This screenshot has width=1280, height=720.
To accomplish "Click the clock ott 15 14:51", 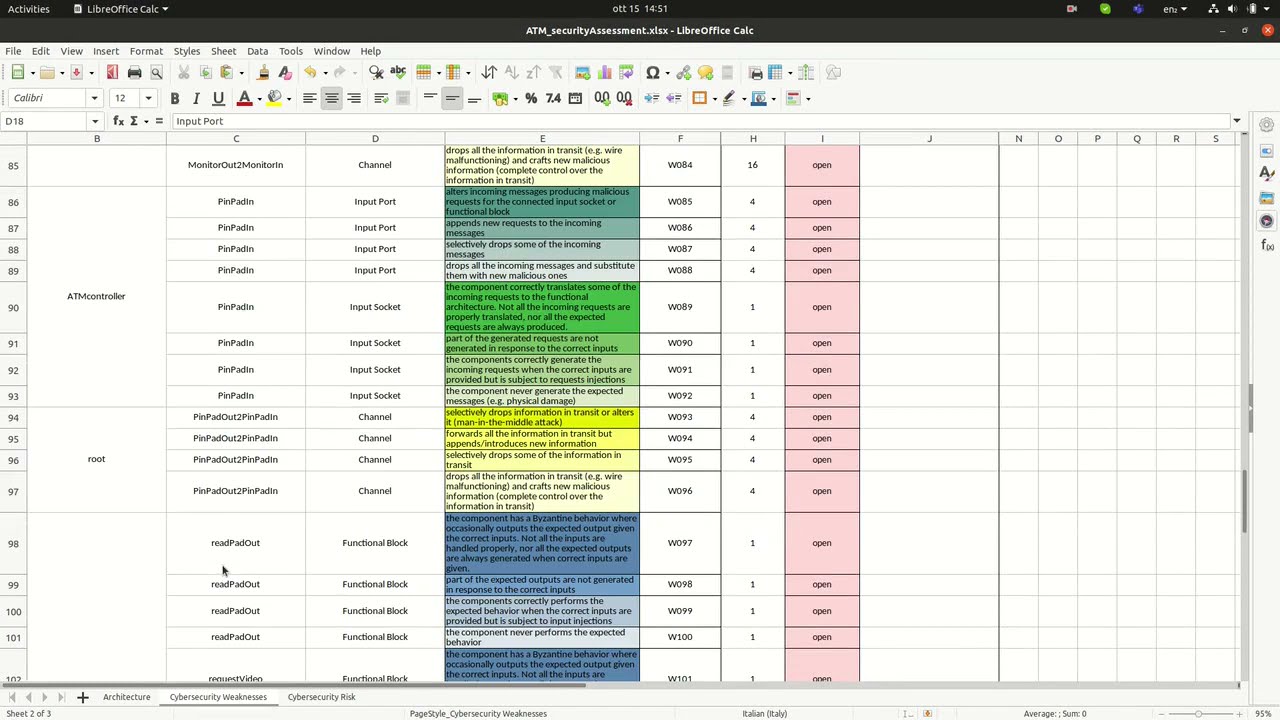I will point(640,9).
